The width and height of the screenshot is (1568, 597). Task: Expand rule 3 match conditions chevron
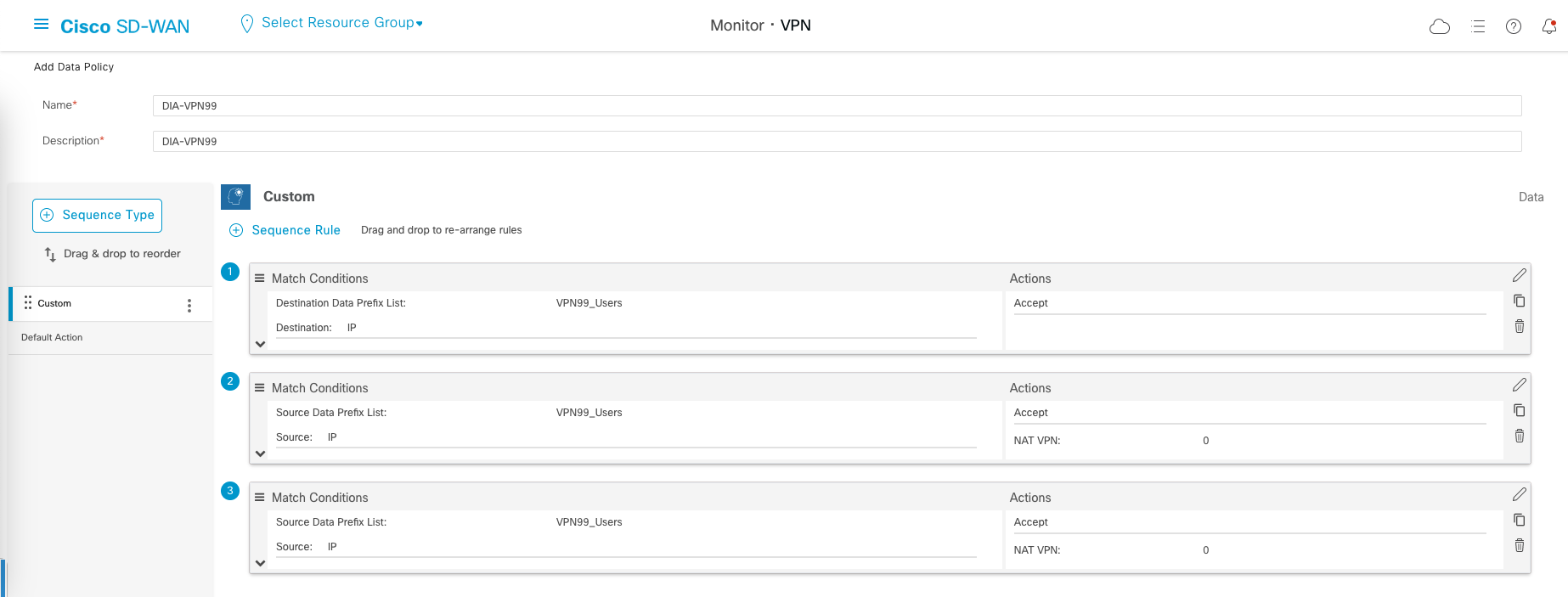(261, 563)
